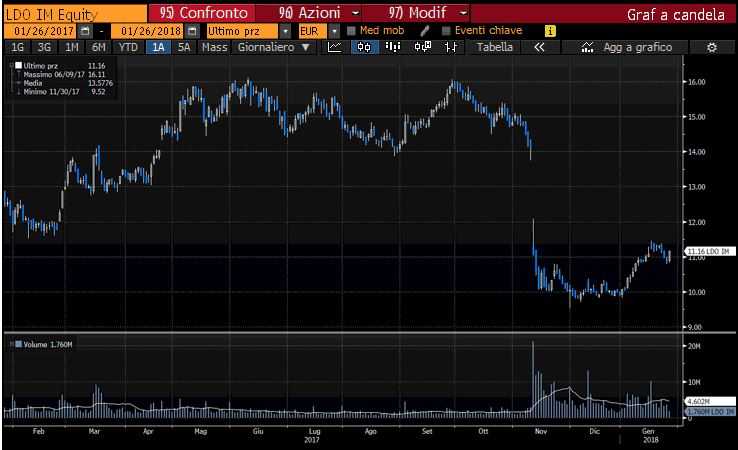Click the Giu month axis label
This screenshot has width=738, height=450.
click(257, 431)
